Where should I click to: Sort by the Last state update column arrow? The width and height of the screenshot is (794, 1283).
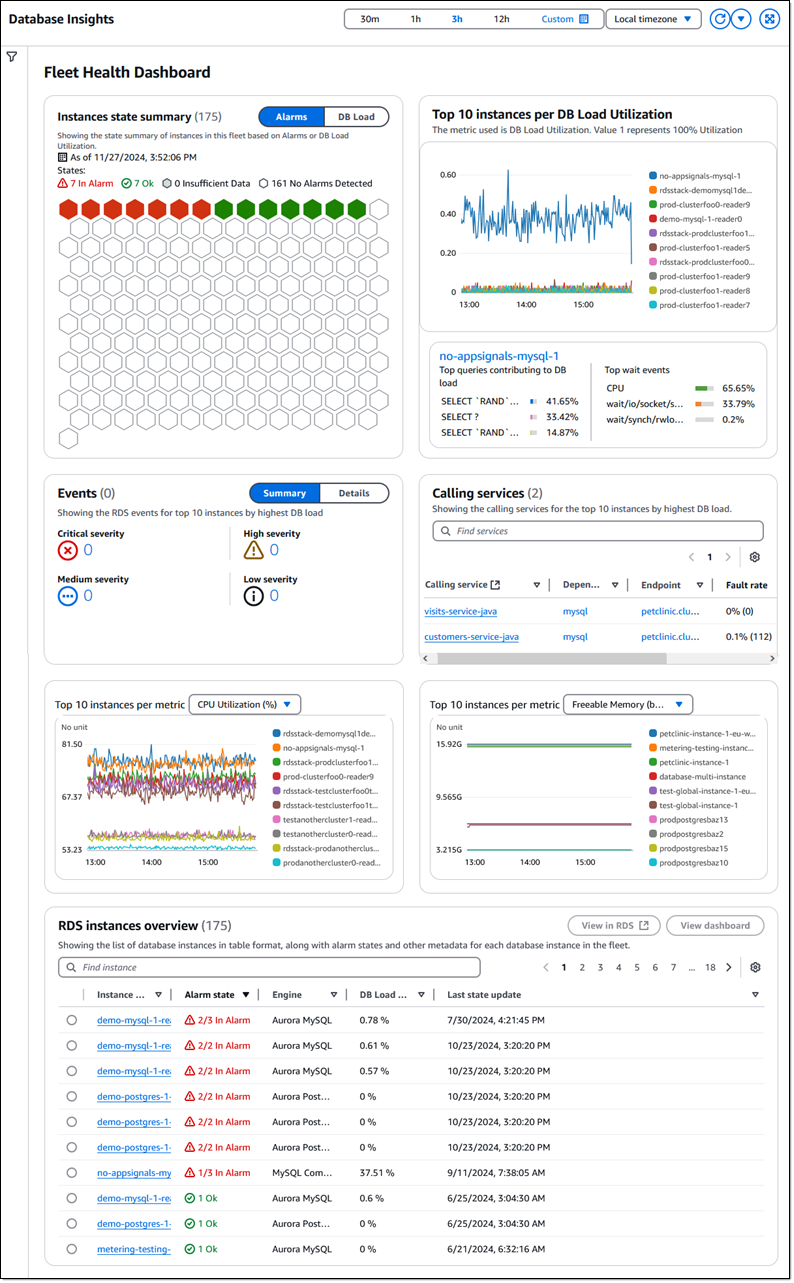tap(755, 995)
